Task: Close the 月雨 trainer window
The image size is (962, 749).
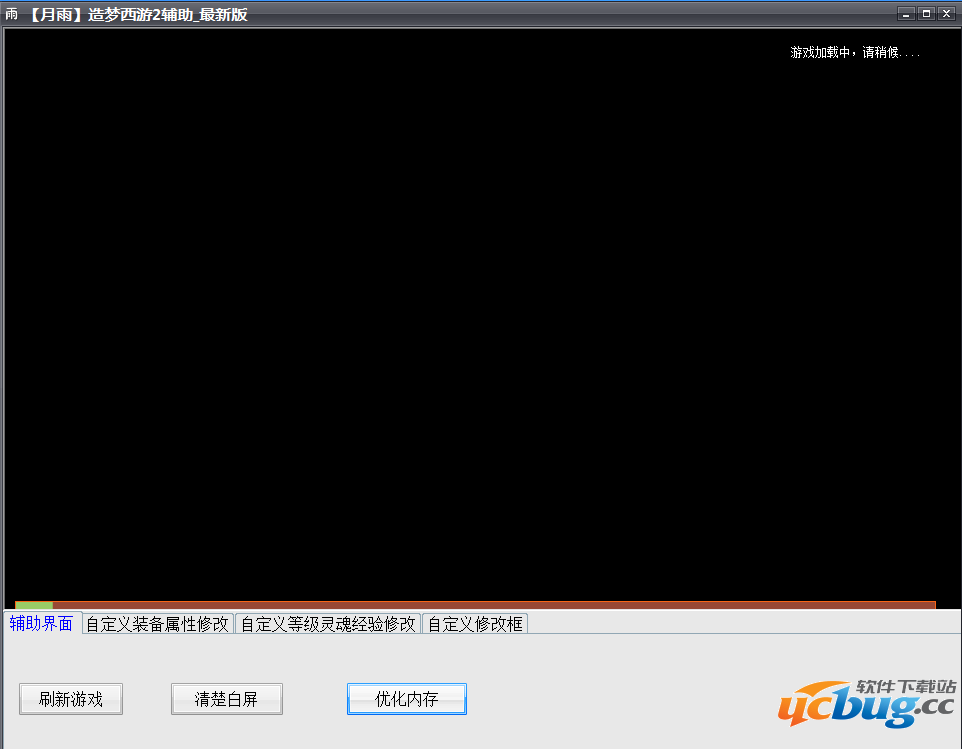Action: tap(946, 14)
